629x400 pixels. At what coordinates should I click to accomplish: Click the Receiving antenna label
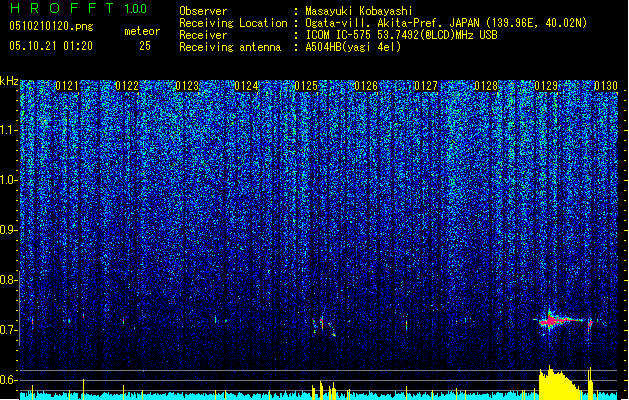pyautogui.click(x=230, y=47)
